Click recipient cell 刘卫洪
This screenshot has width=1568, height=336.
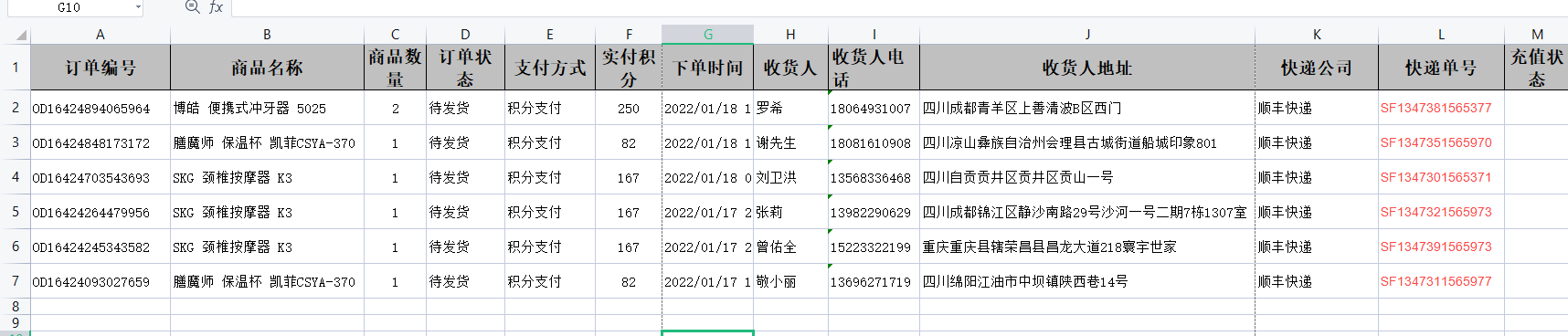790,177
